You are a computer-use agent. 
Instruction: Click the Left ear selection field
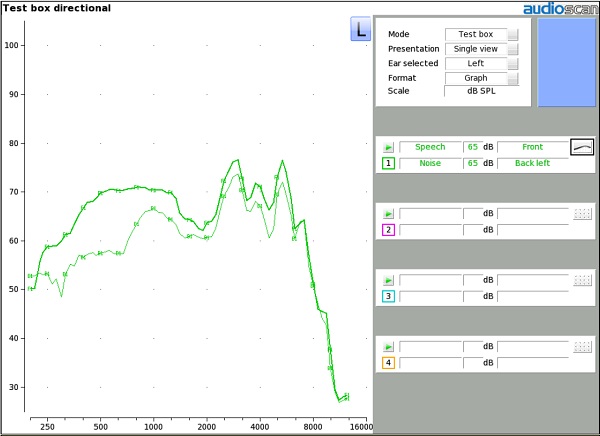click(x=476, y=63)
